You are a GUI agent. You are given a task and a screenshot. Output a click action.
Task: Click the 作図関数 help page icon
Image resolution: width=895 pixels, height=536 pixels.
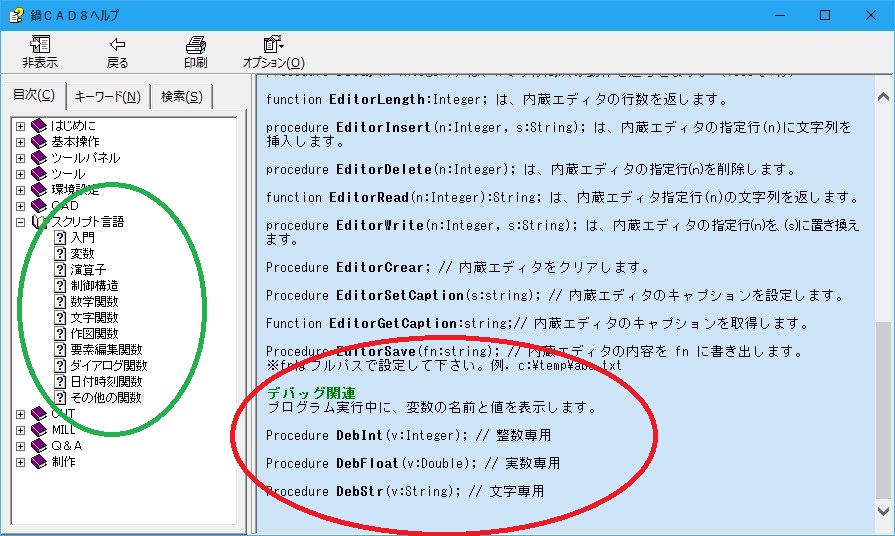tap(60, 333)
